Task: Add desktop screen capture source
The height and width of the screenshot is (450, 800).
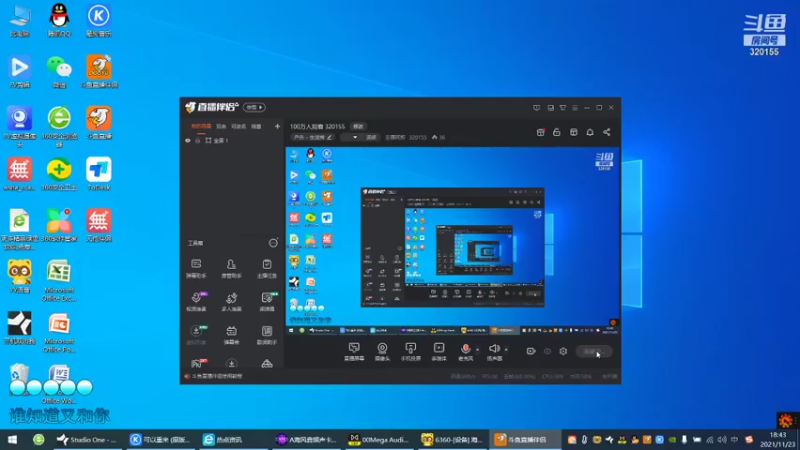Action: click(354, 352)
